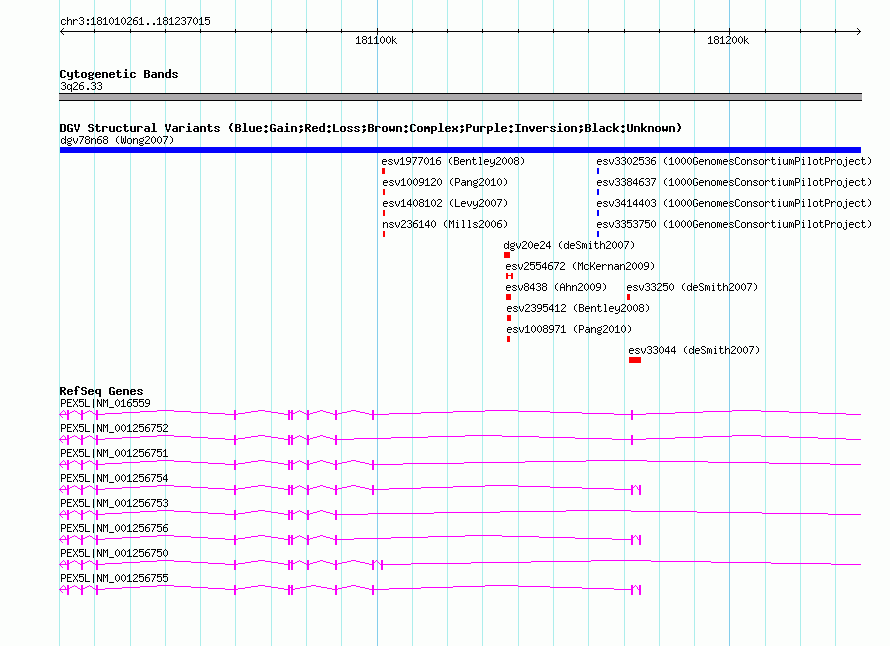Select variant esv8438 (Ahn2009)
Image resolution: width=890 pixels, height=646 pixels.
click(x=556, y=287)
